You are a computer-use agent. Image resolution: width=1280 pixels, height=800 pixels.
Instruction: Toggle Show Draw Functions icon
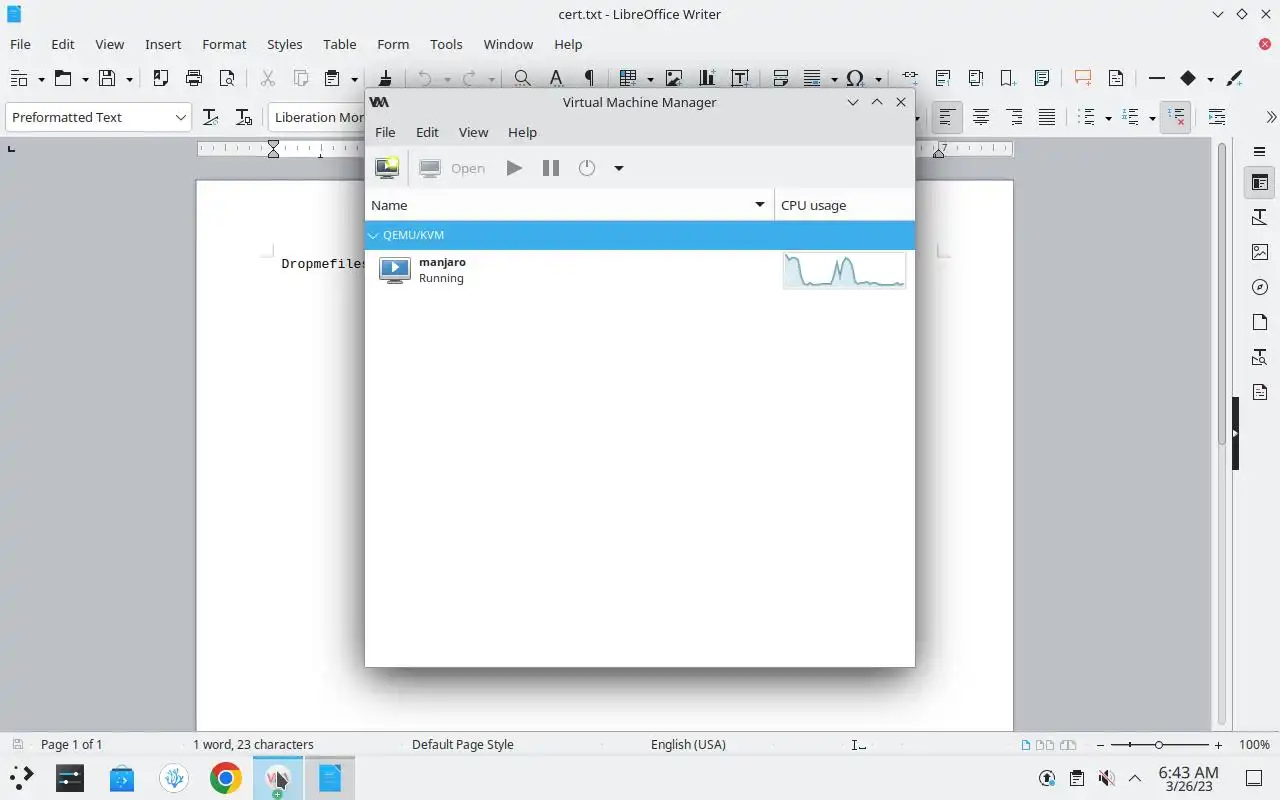[1234, 78]
